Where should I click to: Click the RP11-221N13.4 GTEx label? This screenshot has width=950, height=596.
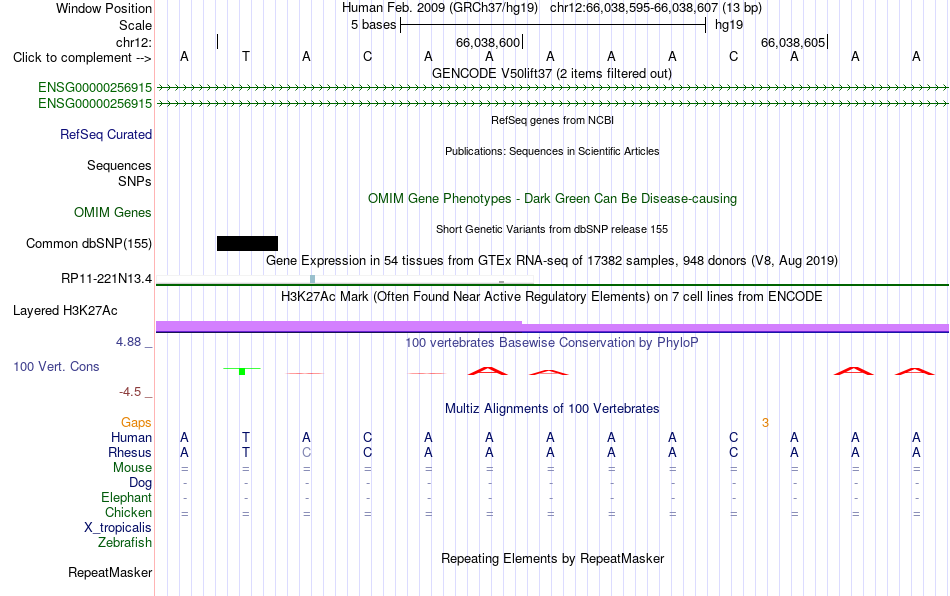106,279
